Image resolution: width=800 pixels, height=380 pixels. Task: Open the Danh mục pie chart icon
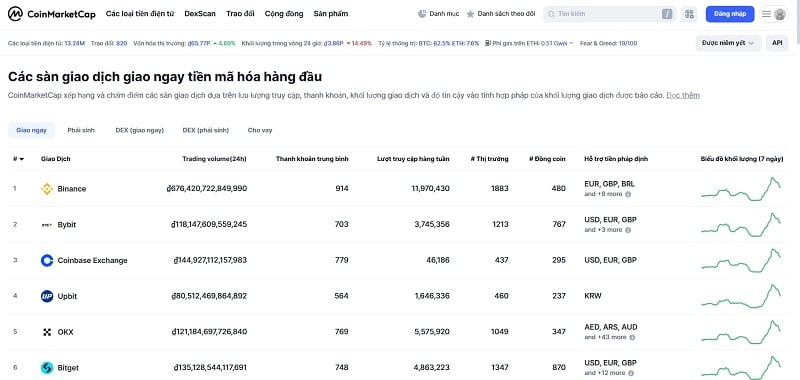(x=422, y=14)
